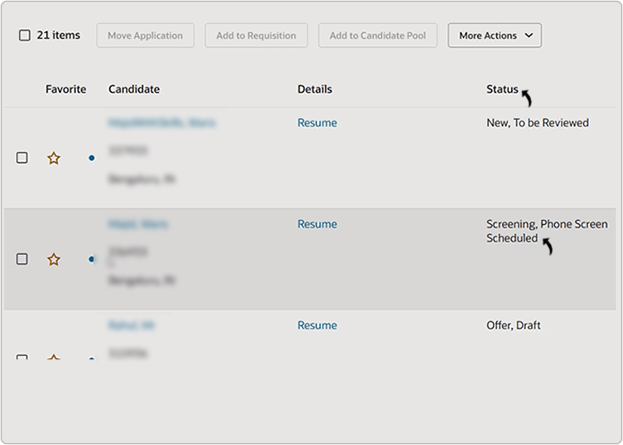
Task: Star the first candidate as favorite
Action: coord(54,158)
